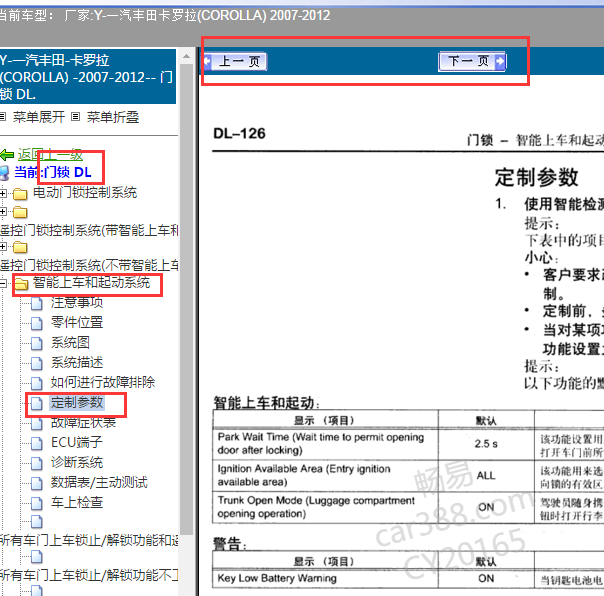This screenshot has width=604, height=596.
Task: Open 所有车门上车锁止/解锁功能不工 entry
Action: (x=89, y=575)
